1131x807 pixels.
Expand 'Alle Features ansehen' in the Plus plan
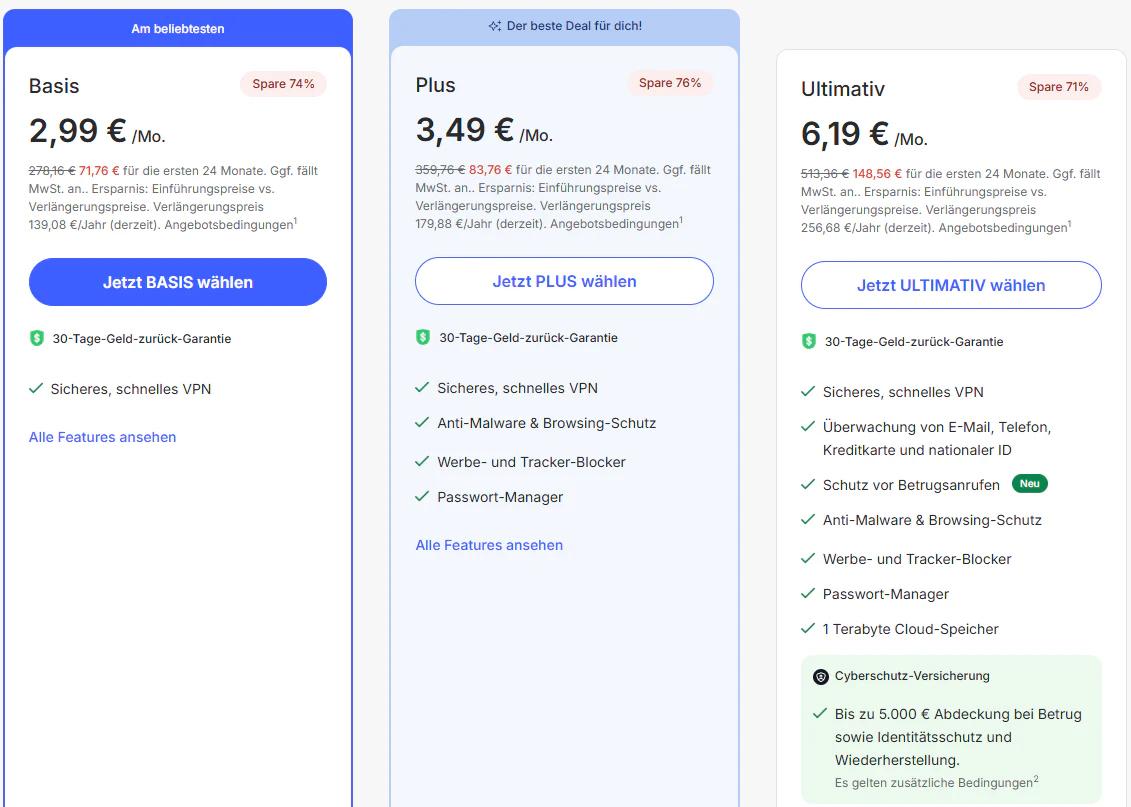(489, 546)
